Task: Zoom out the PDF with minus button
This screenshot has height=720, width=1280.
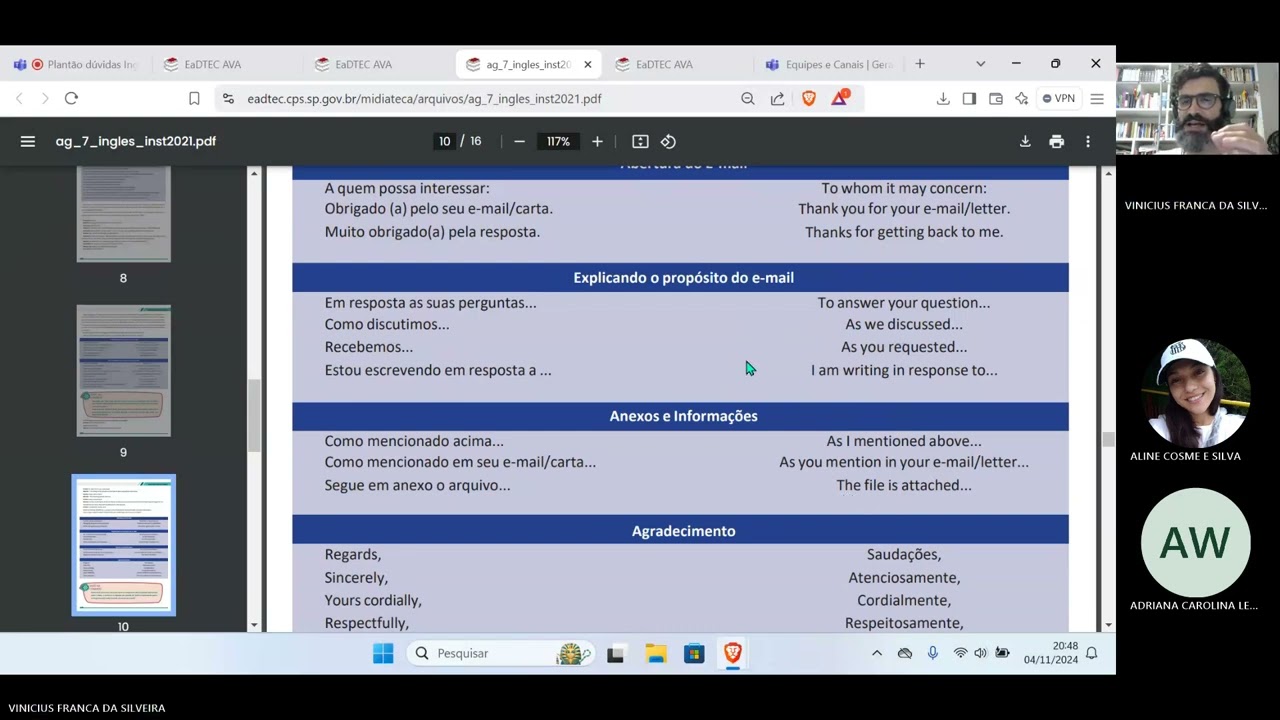Action: coord(519,141)
